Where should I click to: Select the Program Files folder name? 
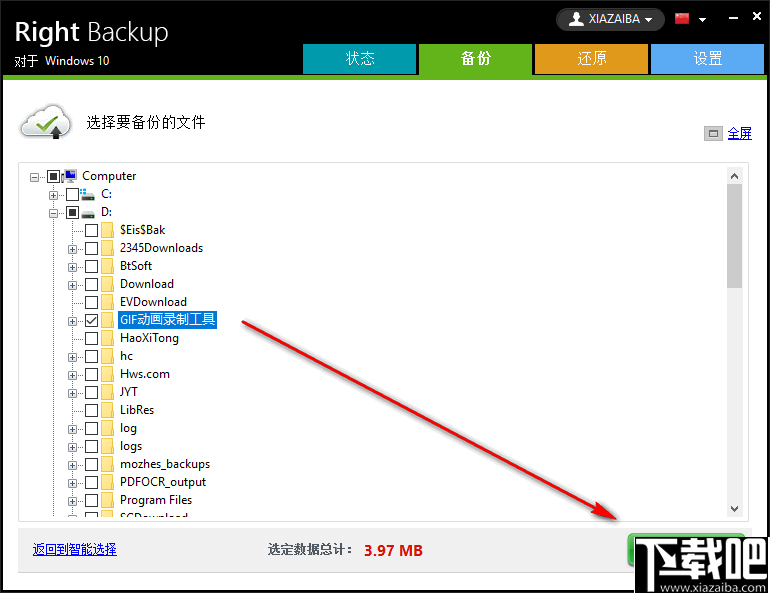click(156, 500)
